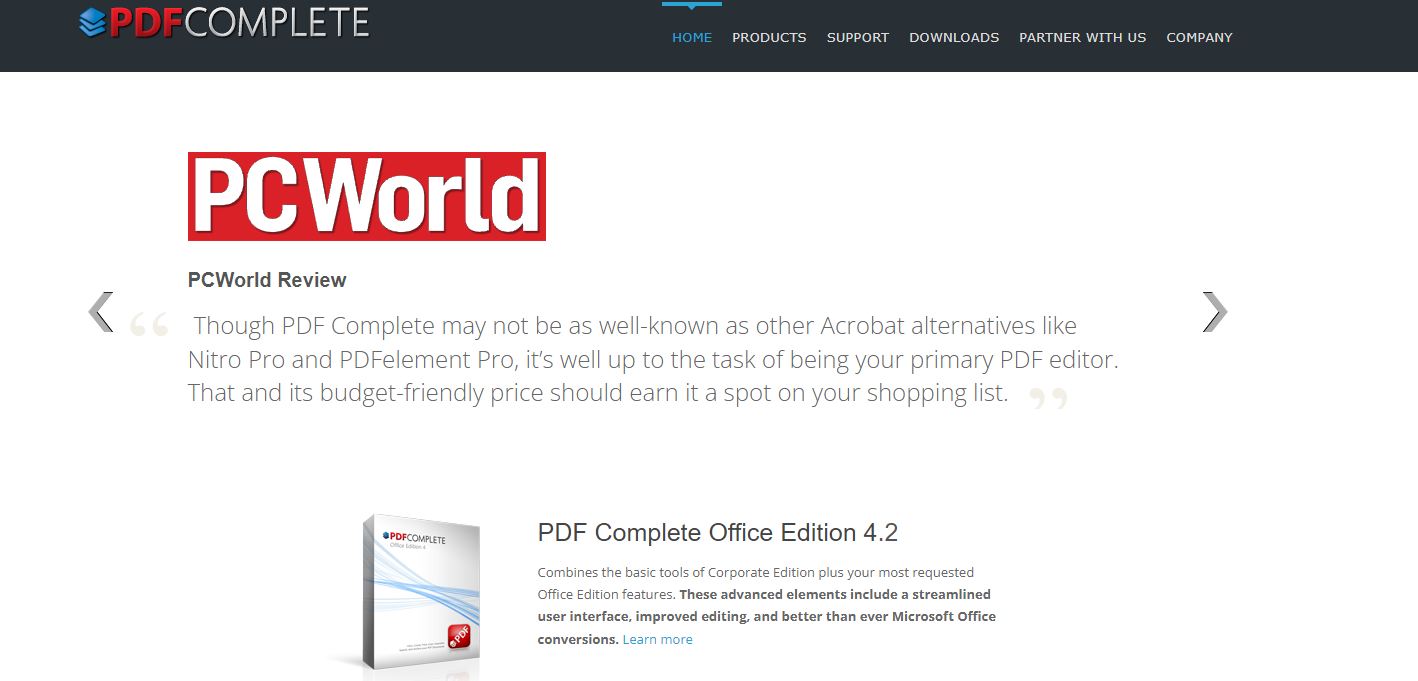Viewport: 1418px width, 681px height.
Task: Follow the Learn more link
Action: (657, 639)
